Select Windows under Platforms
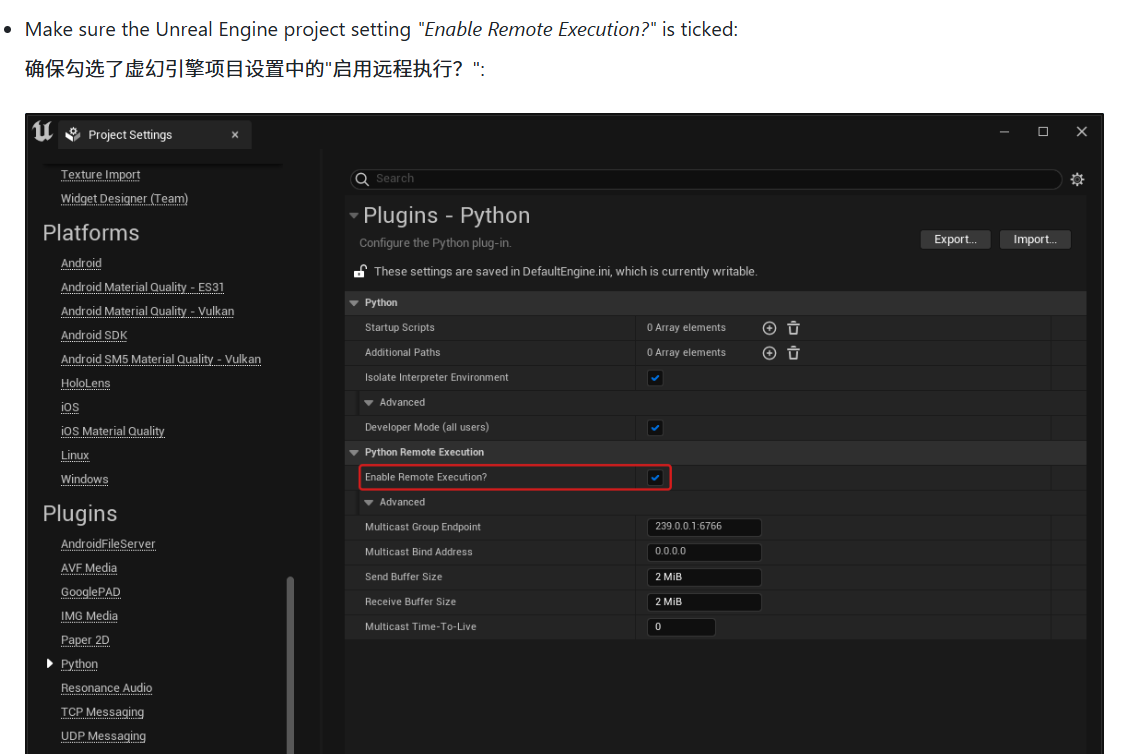This screenshot has width=1145, height=754. pyautogui.click(x=84, y=479)
